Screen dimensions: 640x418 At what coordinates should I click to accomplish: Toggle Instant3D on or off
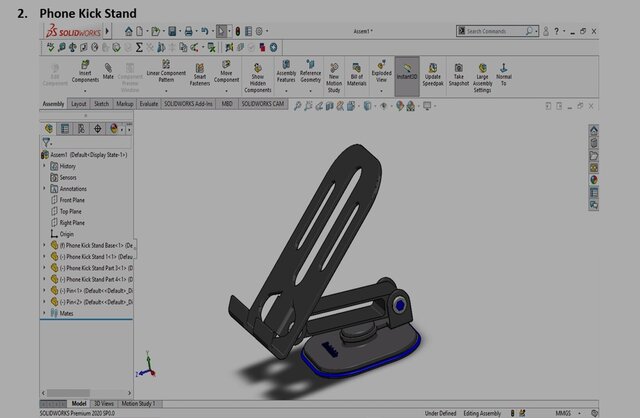(407, 76)
